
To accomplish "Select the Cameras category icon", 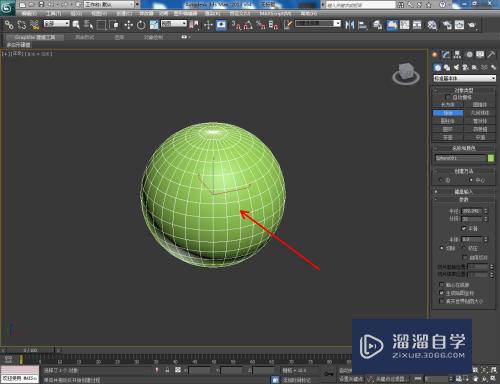I will (x=465, y=68).
